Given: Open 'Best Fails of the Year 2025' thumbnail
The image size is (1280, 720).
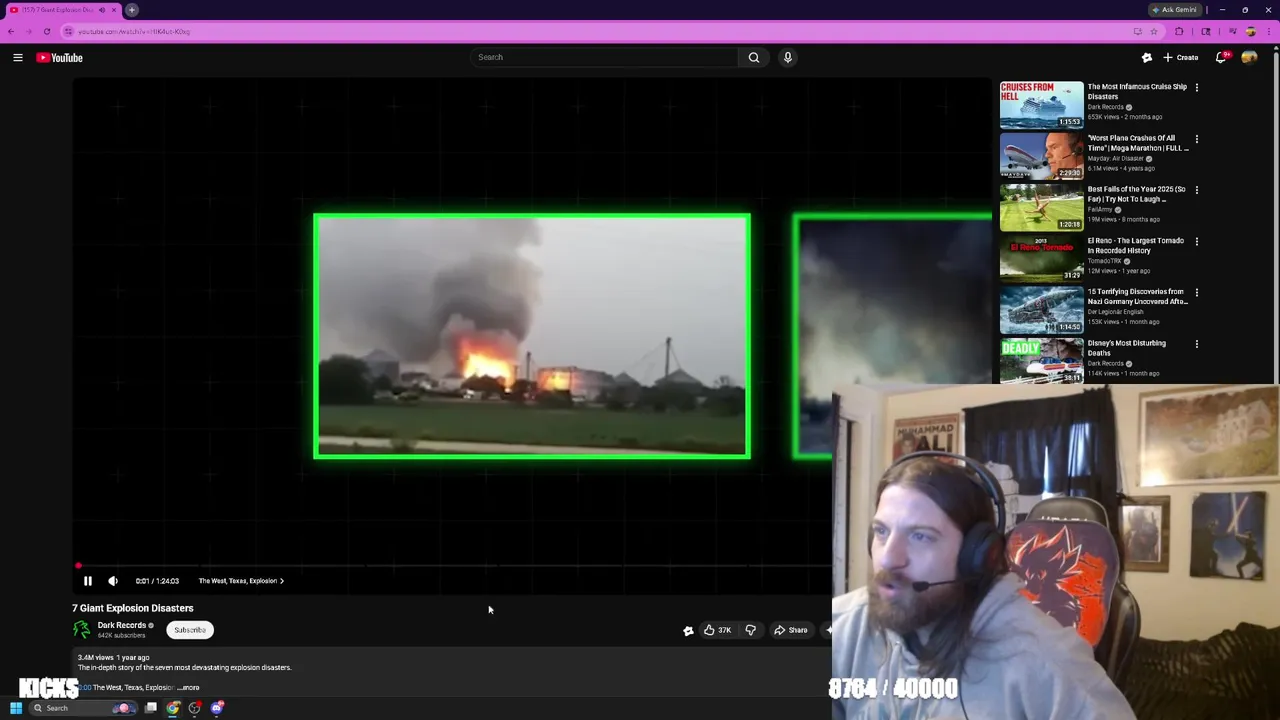Looking at the screenshot, I should click(1041, 207).
